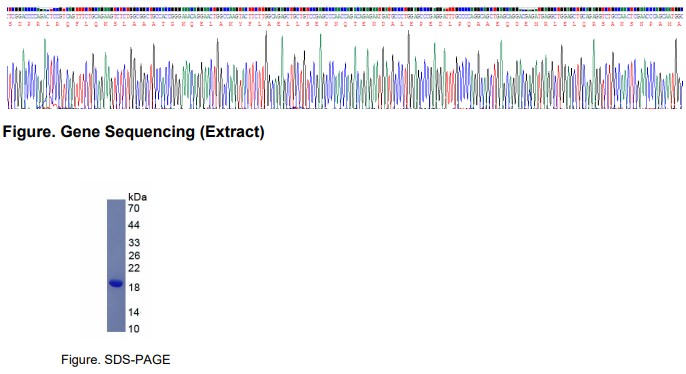Click the 70 kDa marker label
The width and height of the screenshot is (686, 374).
[134, 208]
